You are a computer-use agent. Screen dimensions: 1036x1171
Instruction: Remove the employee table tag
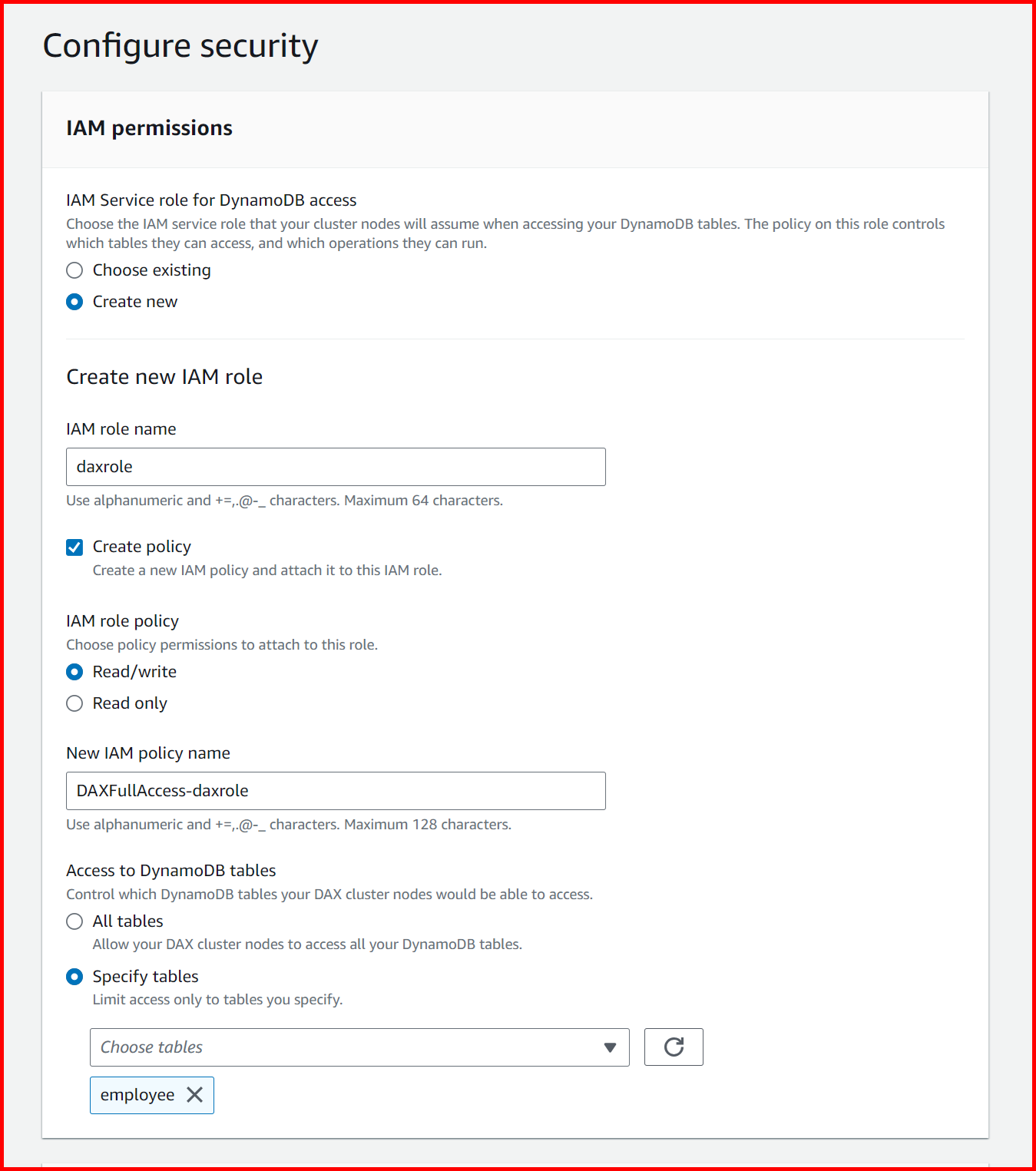click(196, 1095)
